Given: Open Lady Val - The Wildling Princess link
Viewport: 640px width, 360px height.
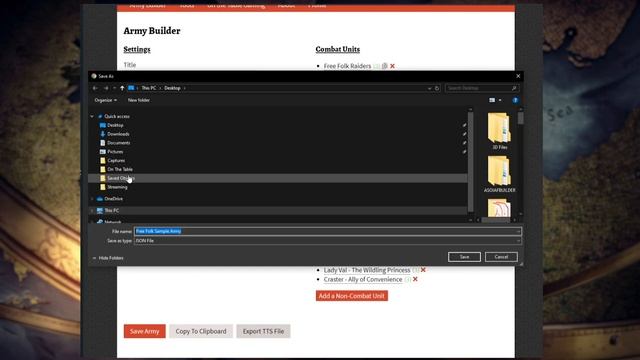Looking at the screenshot, I should pos(367,270).
